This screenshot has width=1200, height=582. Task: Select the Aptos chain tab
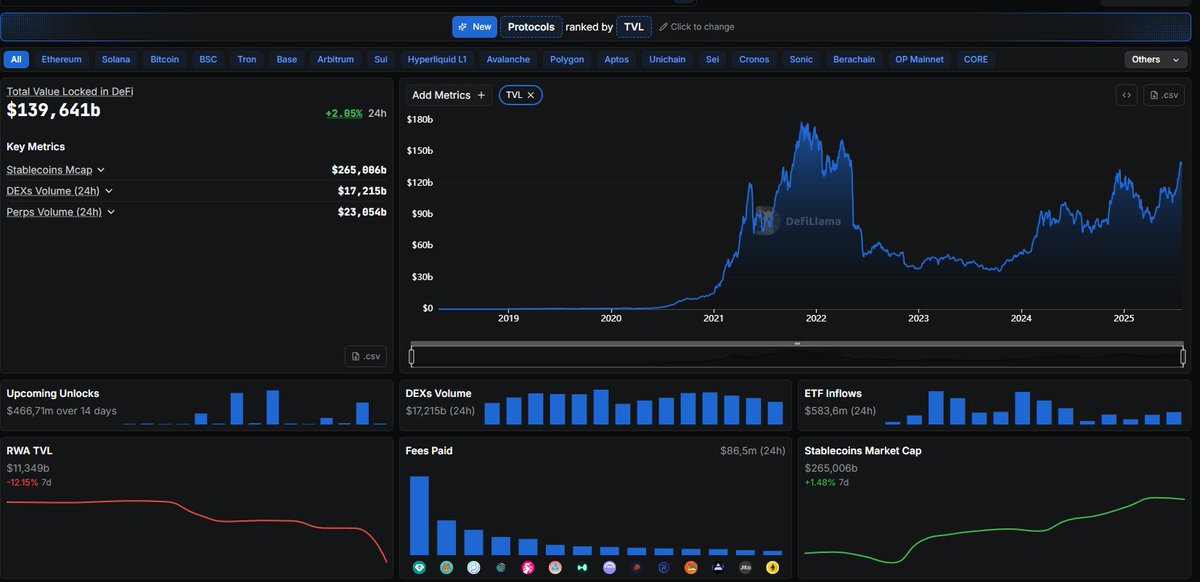point(617,59)
